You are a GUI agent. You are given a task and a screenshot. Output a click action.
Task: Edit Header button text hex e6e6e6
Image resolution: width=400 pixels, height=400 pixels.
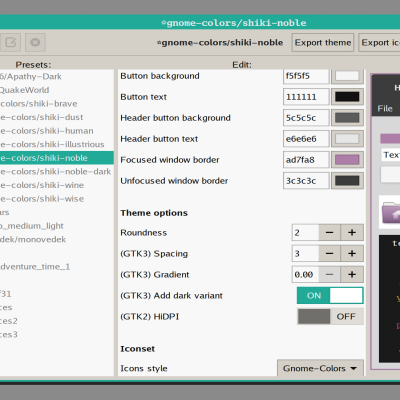coord(306,139)
